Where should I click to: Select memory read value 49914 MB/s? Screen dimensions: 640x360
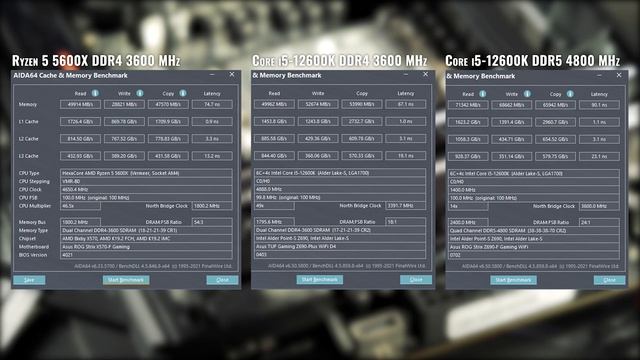(80, 104)
